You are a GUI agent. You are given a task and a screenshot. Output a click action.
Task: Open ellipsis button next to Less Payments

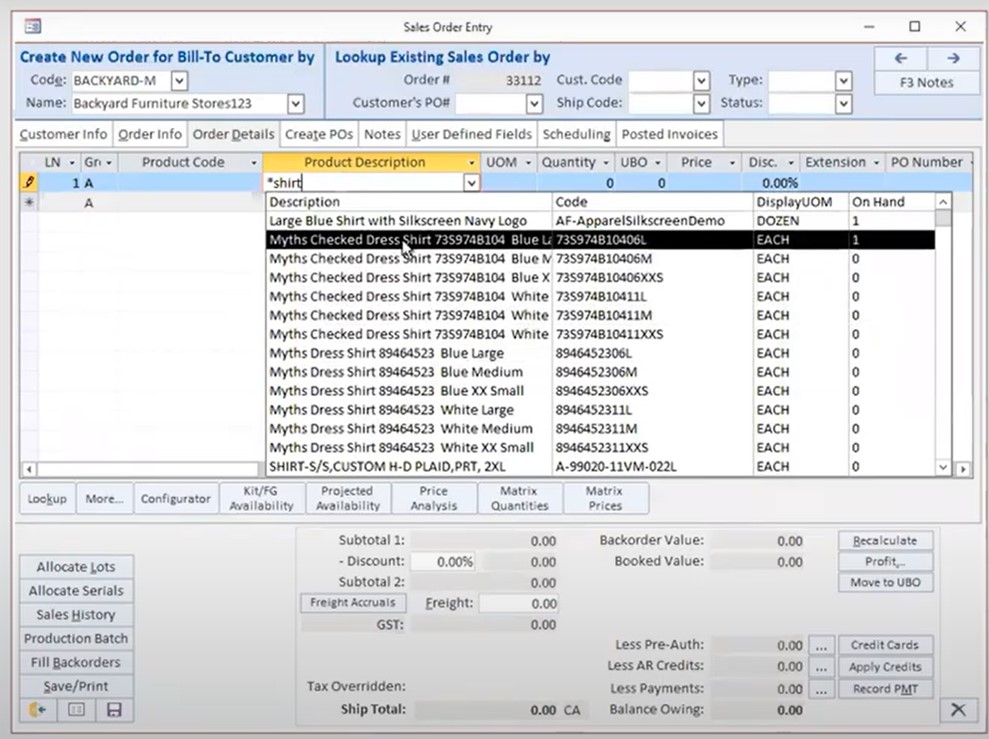tap(820, 689)
